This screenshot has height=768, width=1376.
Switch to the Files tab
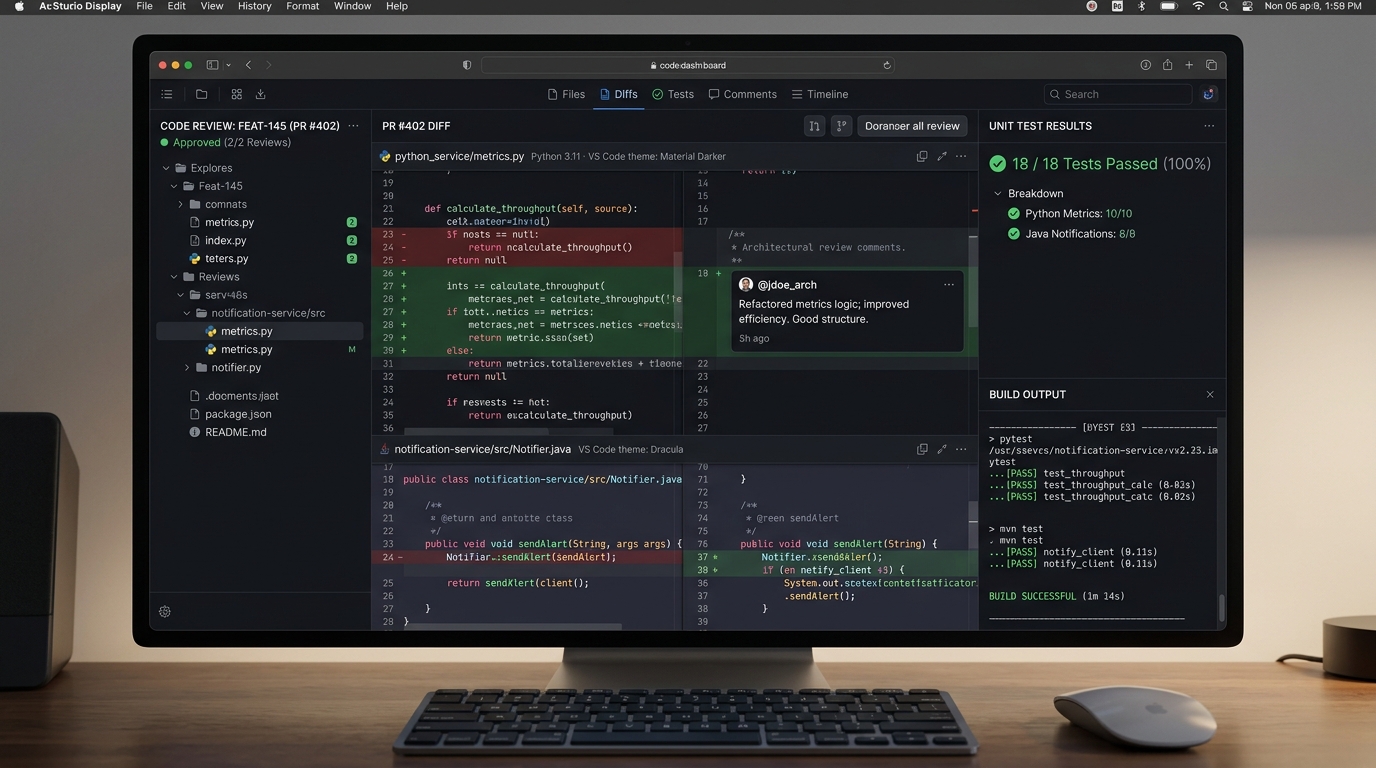(x=566, y=94)
